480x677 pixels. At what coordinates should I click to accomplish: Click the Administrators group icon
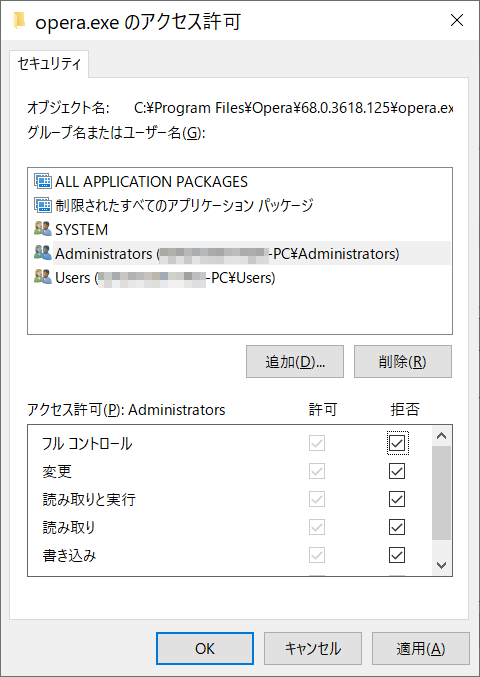(x=43, y=253)
